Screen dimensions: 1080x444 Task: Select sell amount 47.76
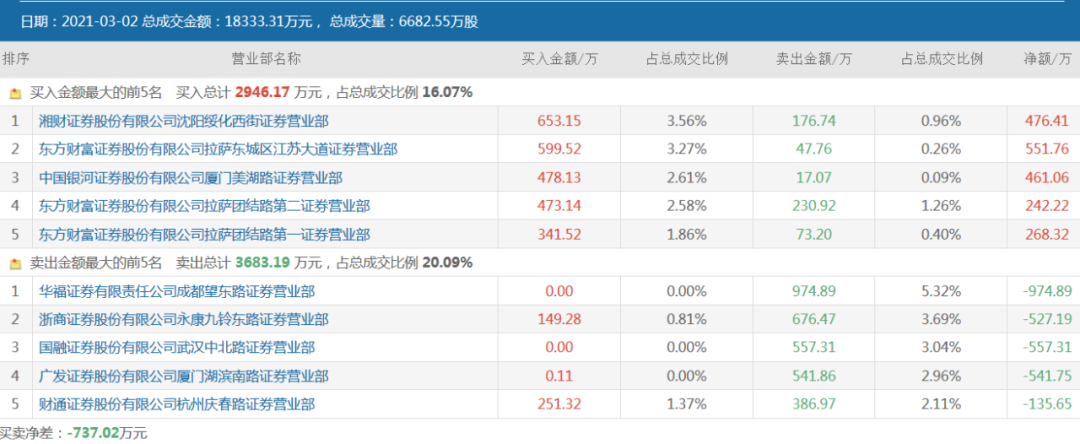click(x=814, y=149)
